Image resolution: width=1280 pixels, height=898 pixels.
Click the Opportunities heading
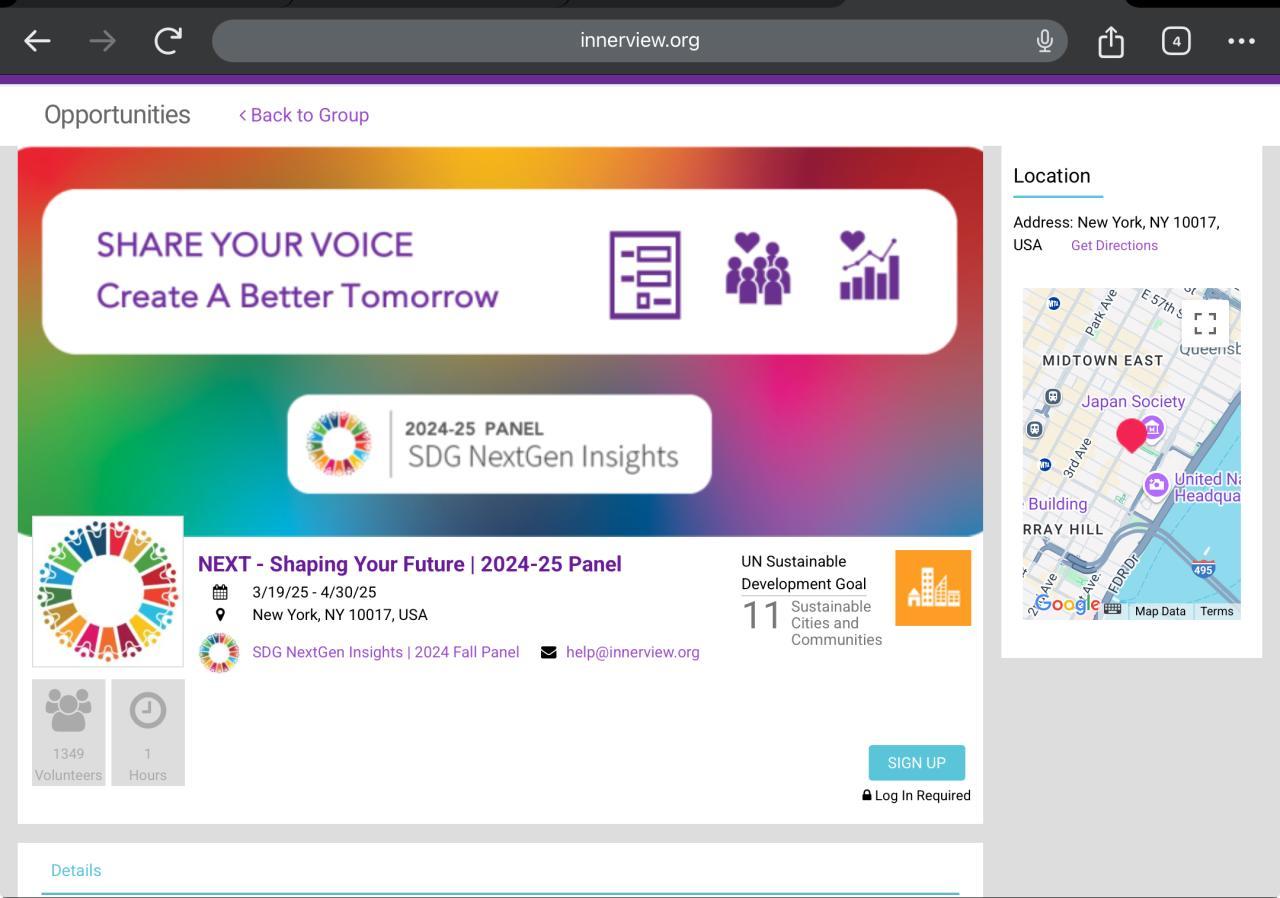[117, 115]
